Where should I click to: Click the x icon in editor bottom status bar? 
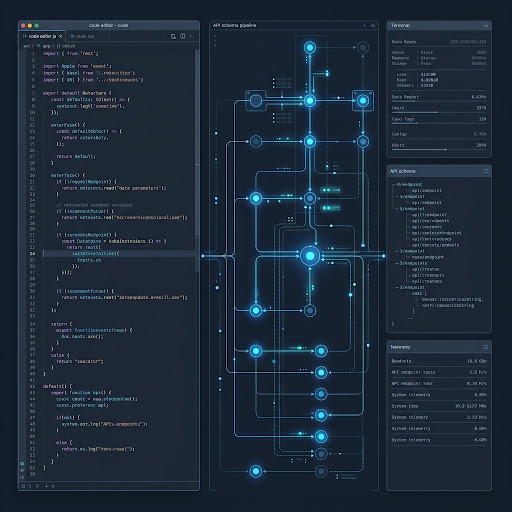coord(53,486)
